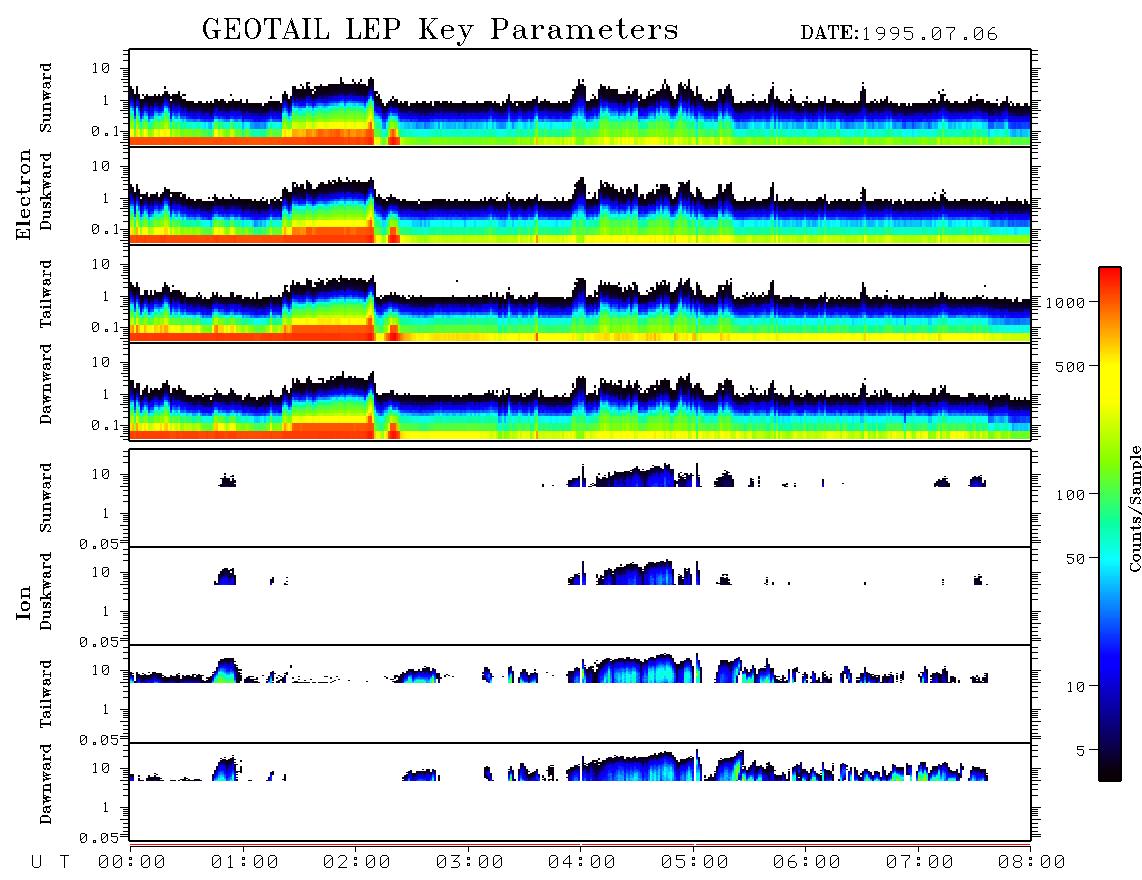
Task: Click the 100 colorbar tick label
Action: click(1070, 495)
